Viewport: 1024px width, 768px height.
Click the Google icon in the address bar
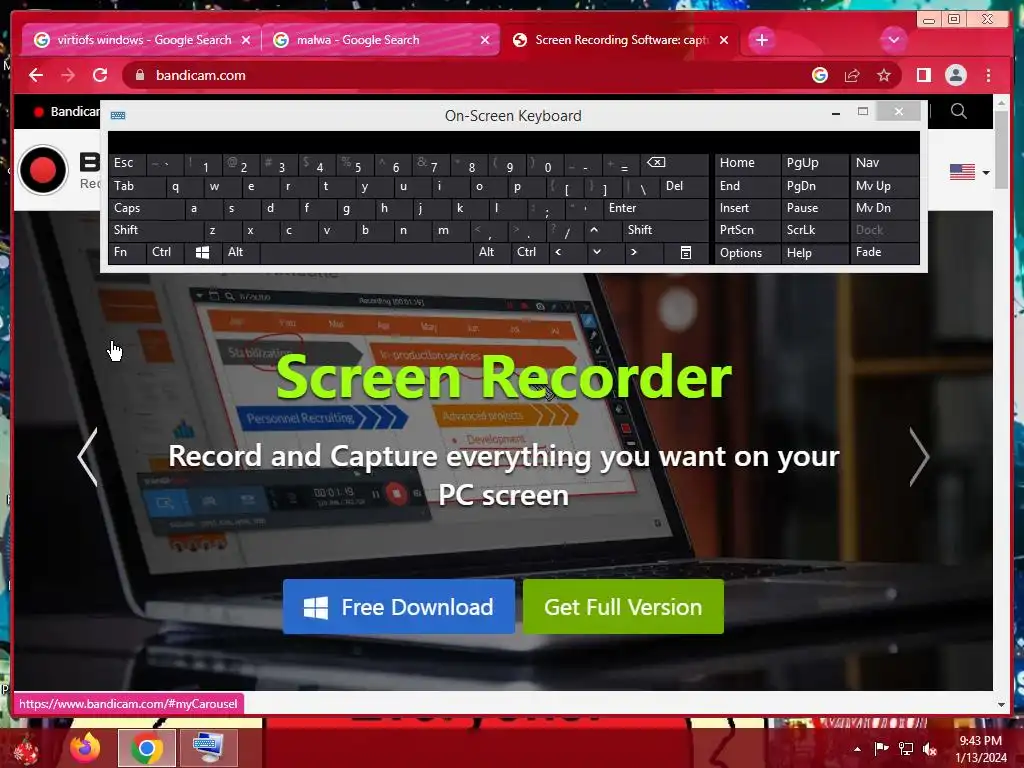point(820,76)
